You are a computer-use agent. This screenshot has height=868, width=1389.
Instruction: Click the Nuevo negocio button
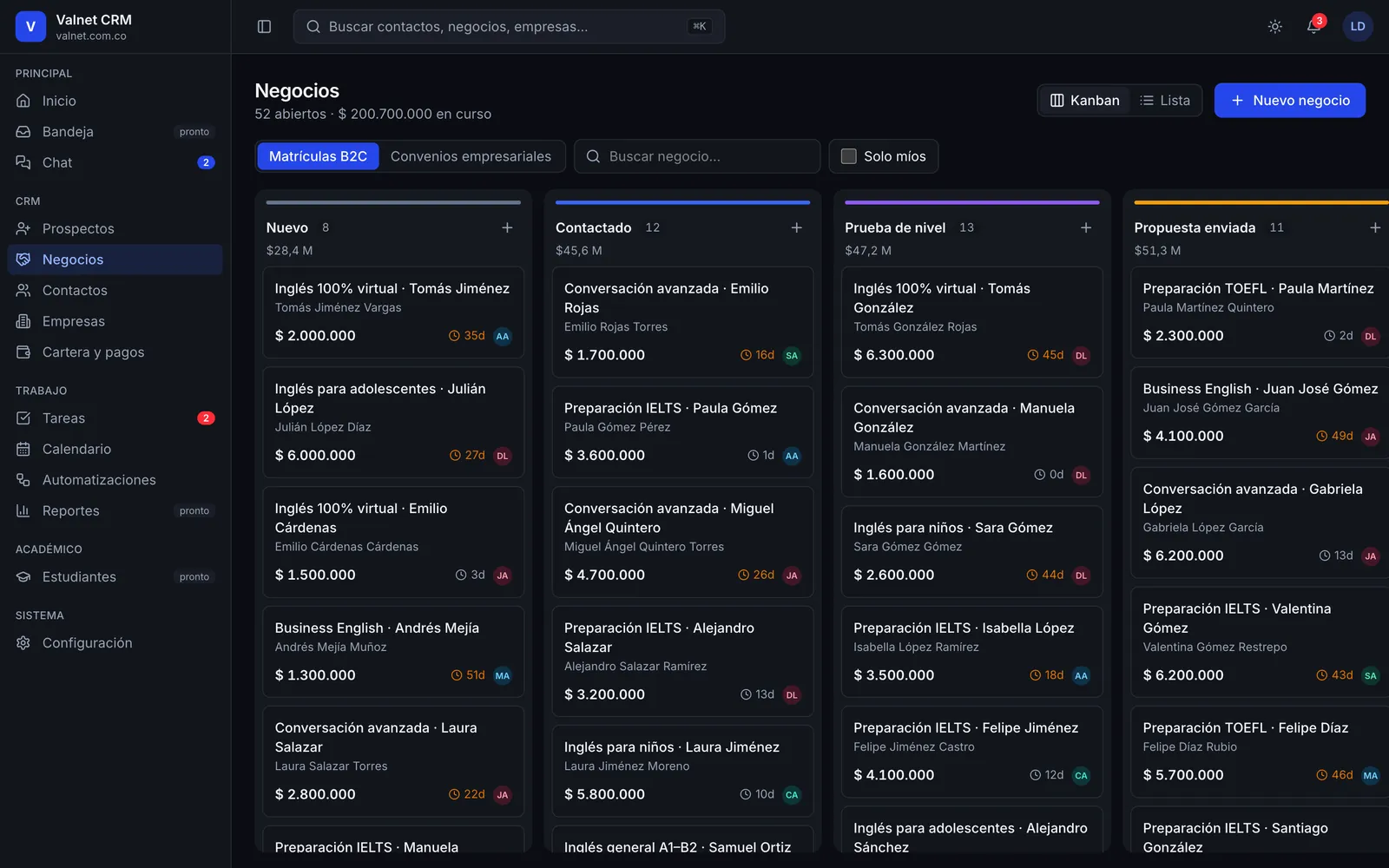1289,101
